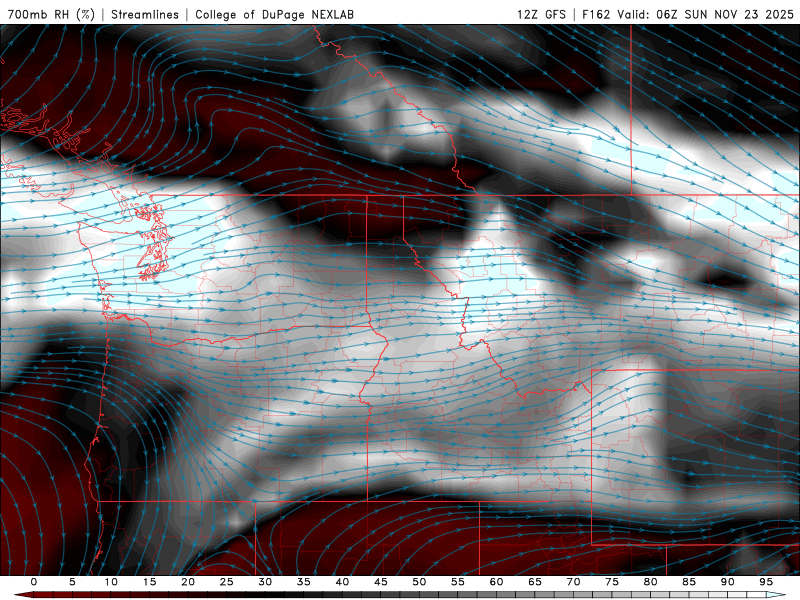Click "College of DuPage NEXLAB" header text

[274, 14]
